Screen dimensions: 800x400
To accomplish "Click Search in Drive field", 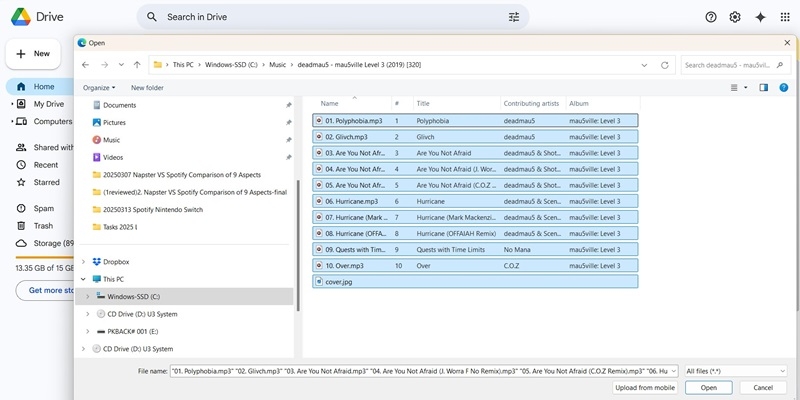I will (x=333, y=17).
